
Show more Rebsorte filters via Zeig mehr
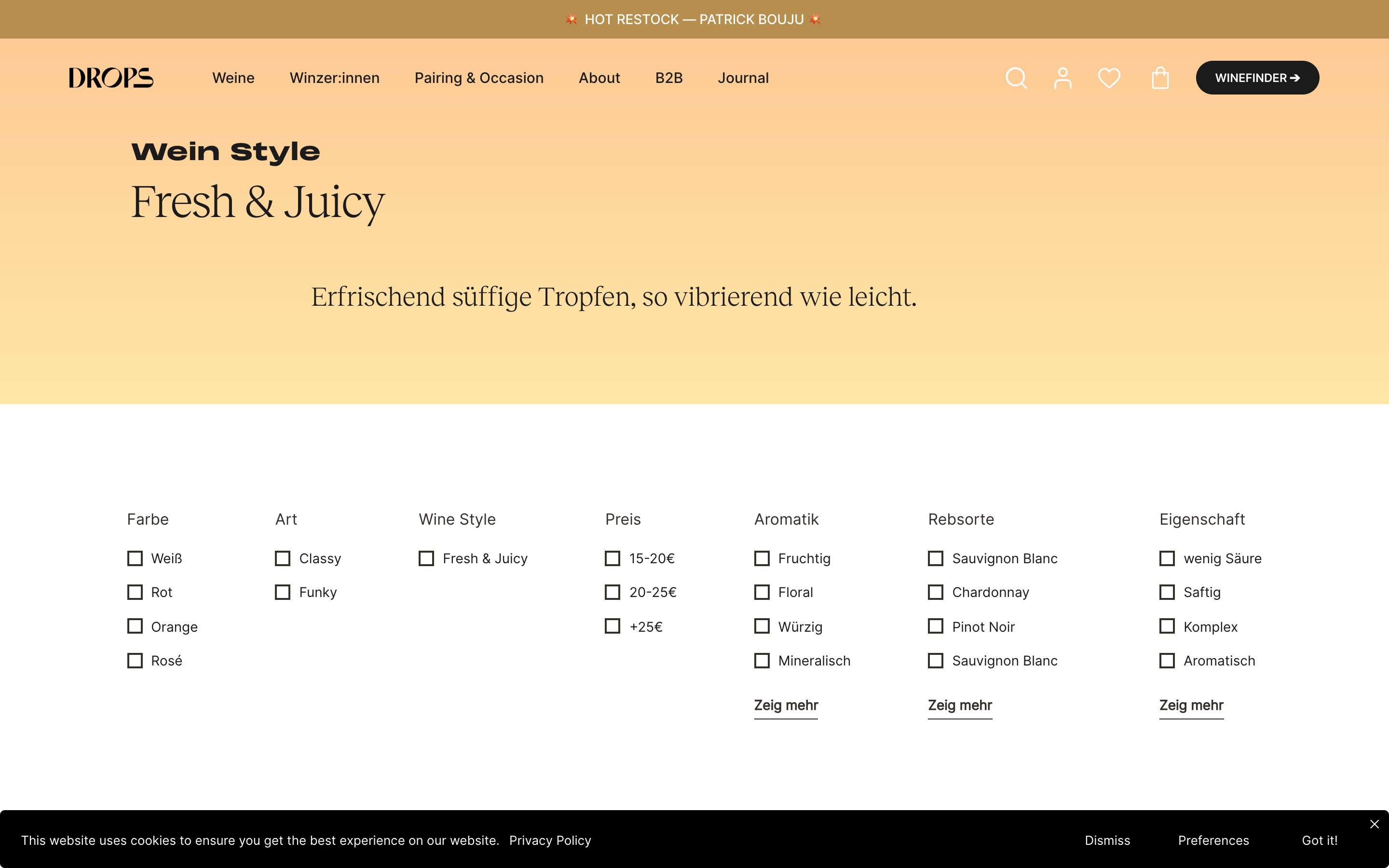[959, 705]
